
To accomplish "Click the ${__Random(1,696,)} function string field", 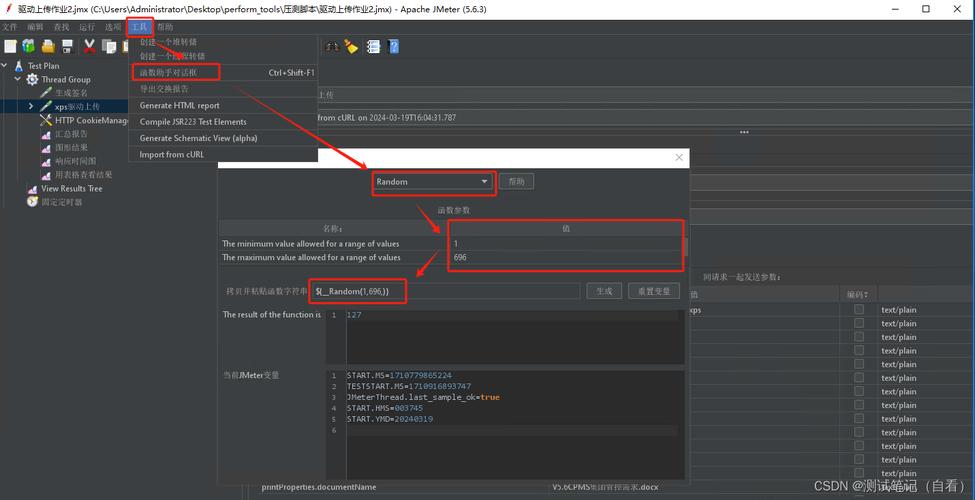I will tap(445, 291).
